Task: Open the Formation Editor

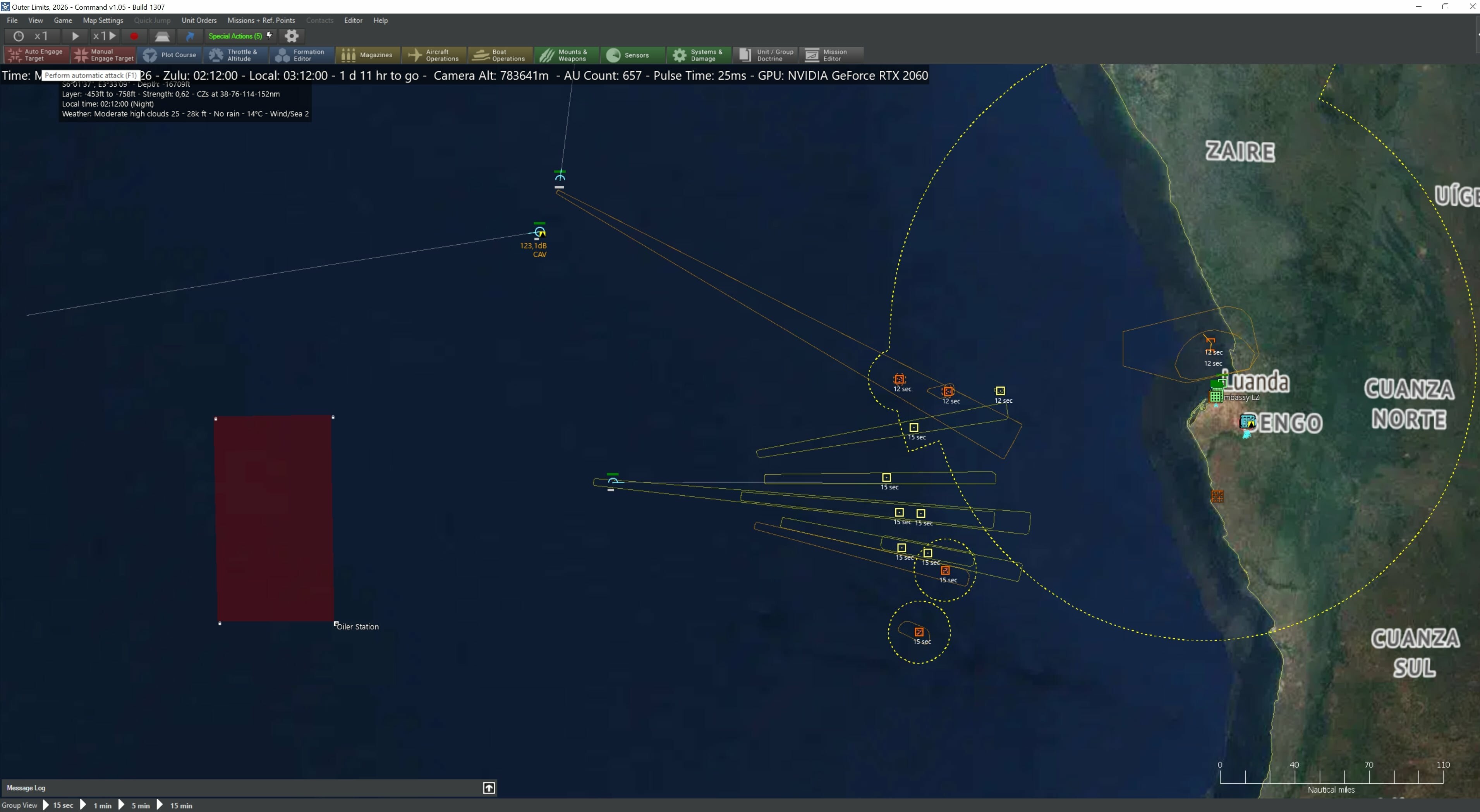Action: [x=300, y=55]
